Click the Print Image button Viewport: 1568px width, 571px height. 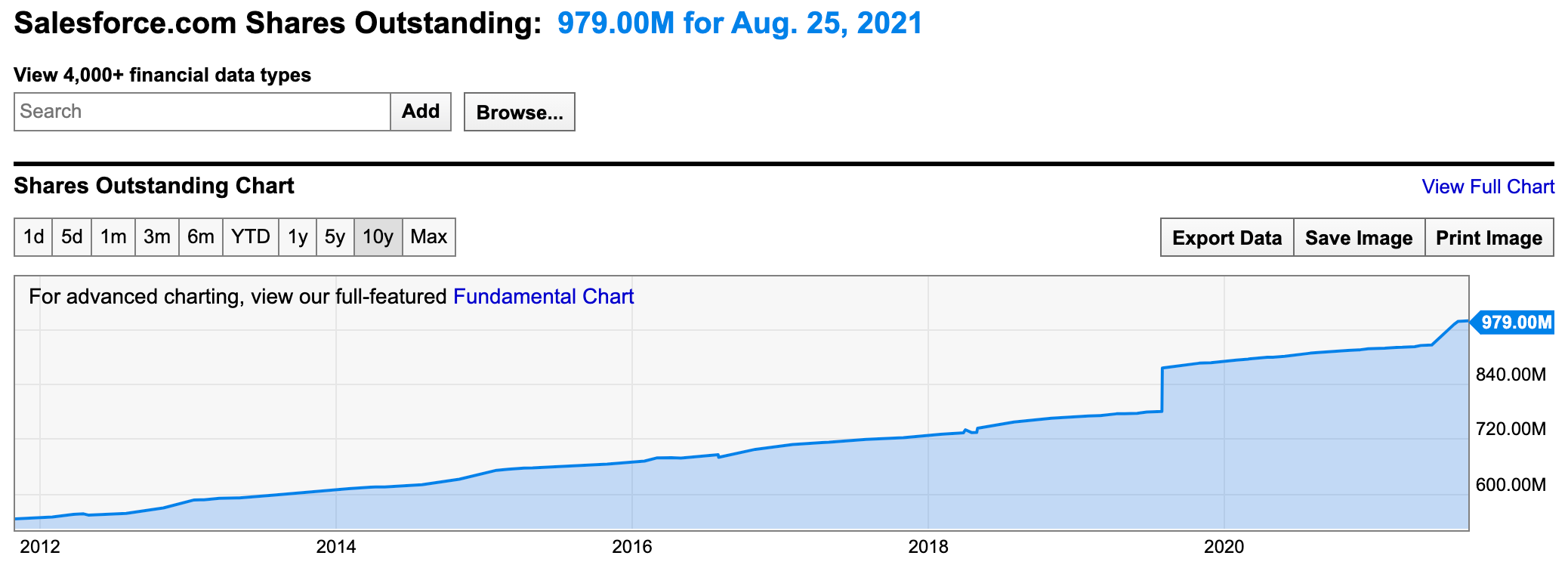1489,238
